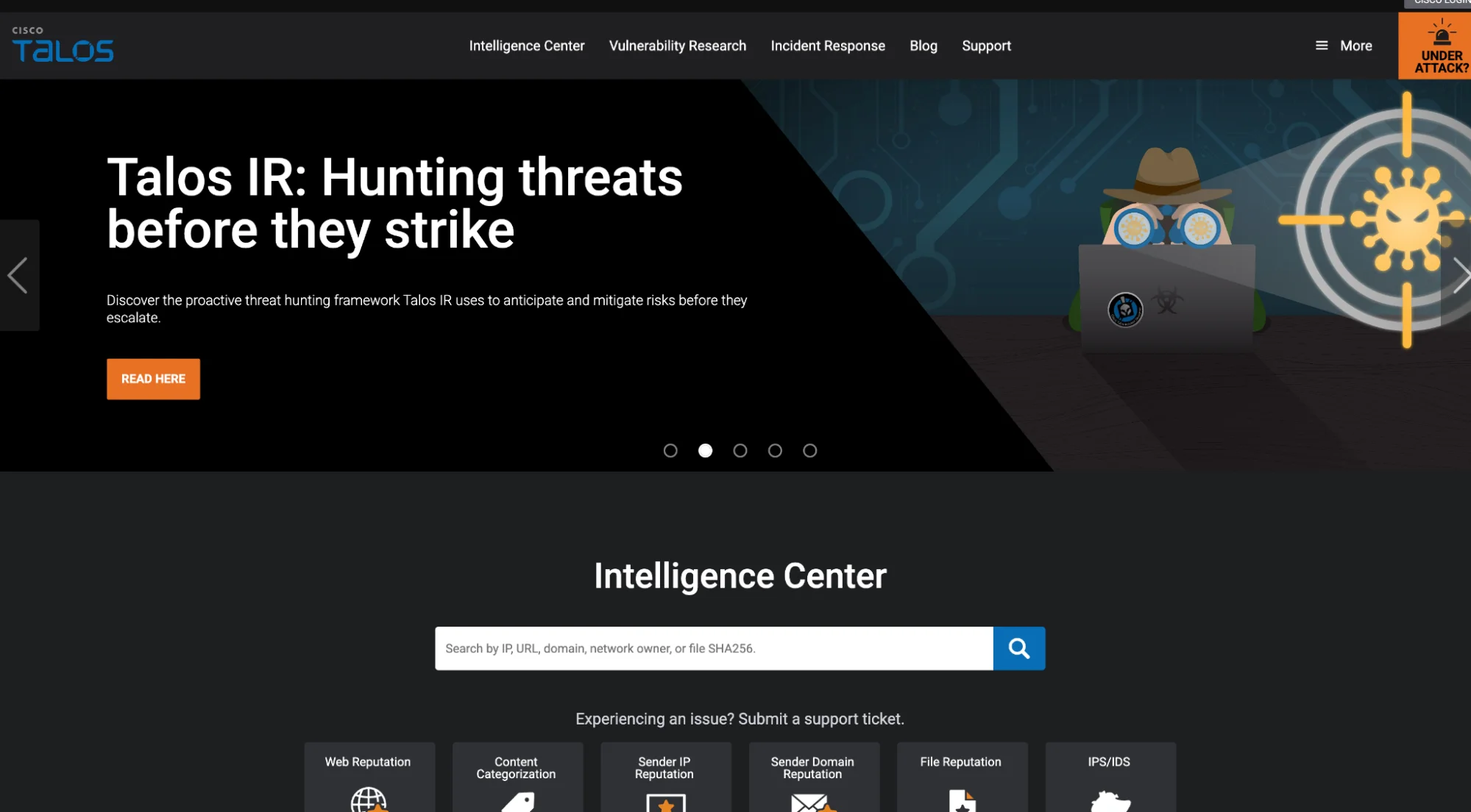Image resolution: width=1471 pixels, height=812 pixels.
Task: Focus the IP, URL, domain search field
Action: 713,648
